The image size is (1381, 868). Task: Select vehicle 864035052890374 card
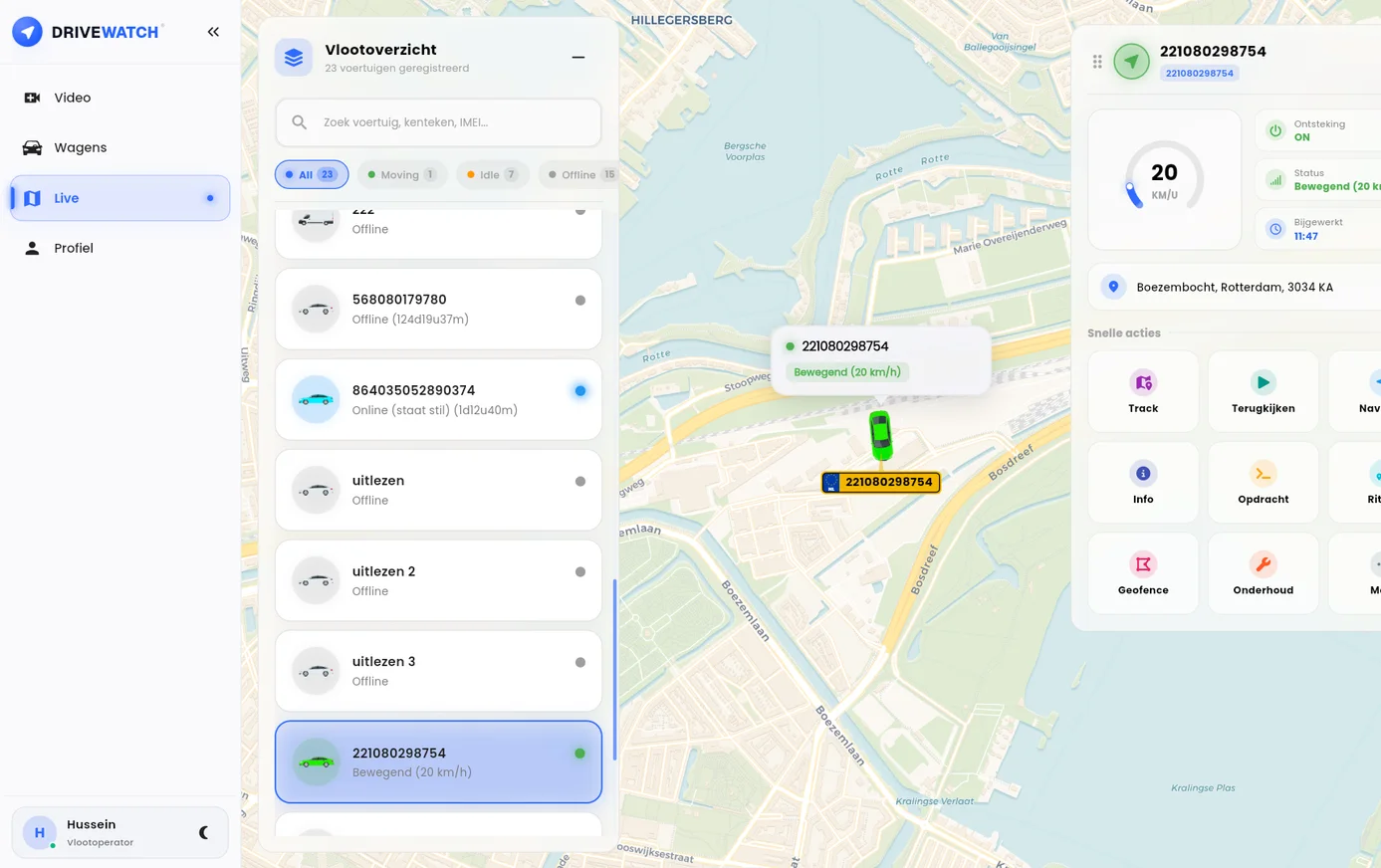point(438,399)
